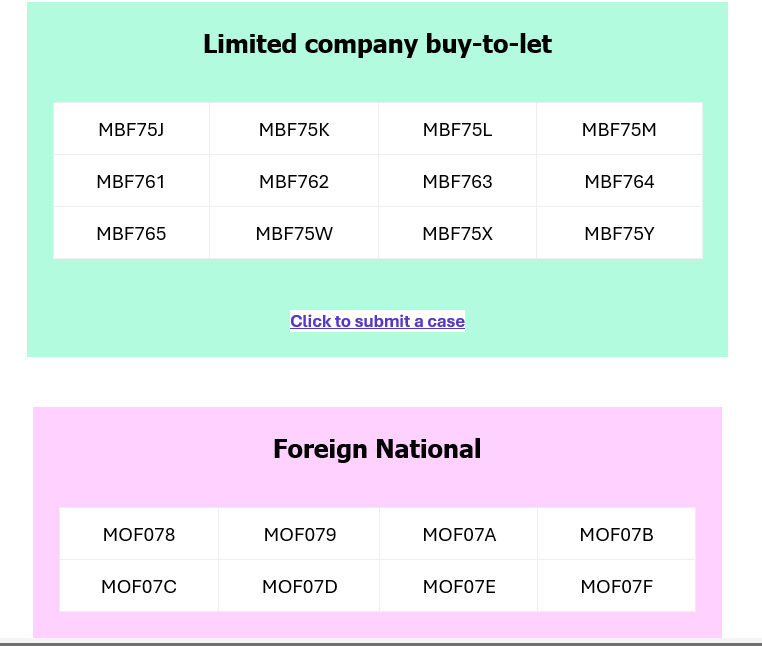Viewport: 762px width, 646px height.
Task: Select the MBF764 cell
Action: pyautogui.click(x=619, y=181)
